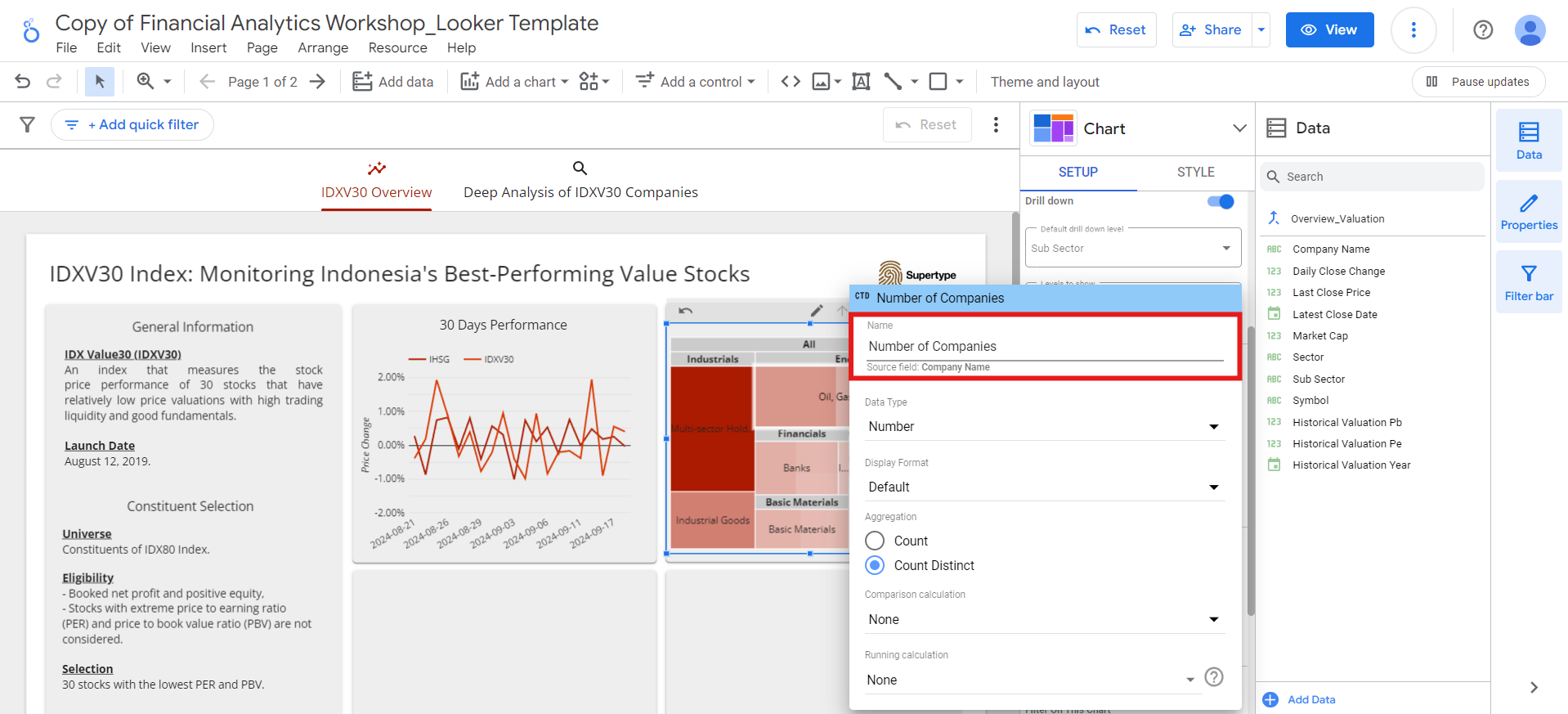Open the Arrange menu
This screenshot has height=714, width=1568.
323,47
